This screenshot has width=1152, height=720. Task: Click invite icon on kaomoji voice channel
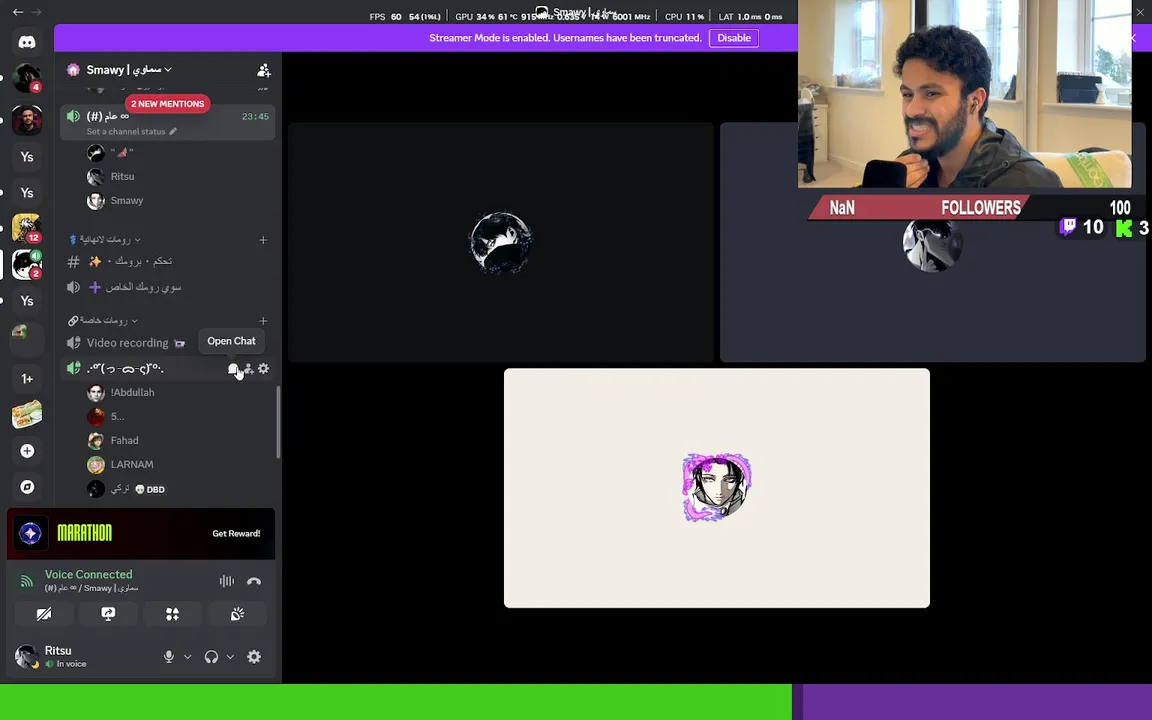click(x=248, y=369)
